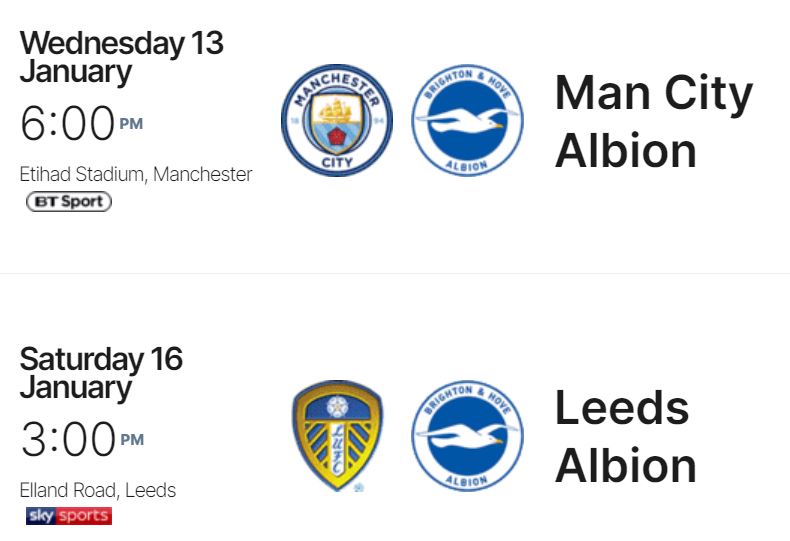Click the ship emblem inside City crest

[x=335, y=111]
